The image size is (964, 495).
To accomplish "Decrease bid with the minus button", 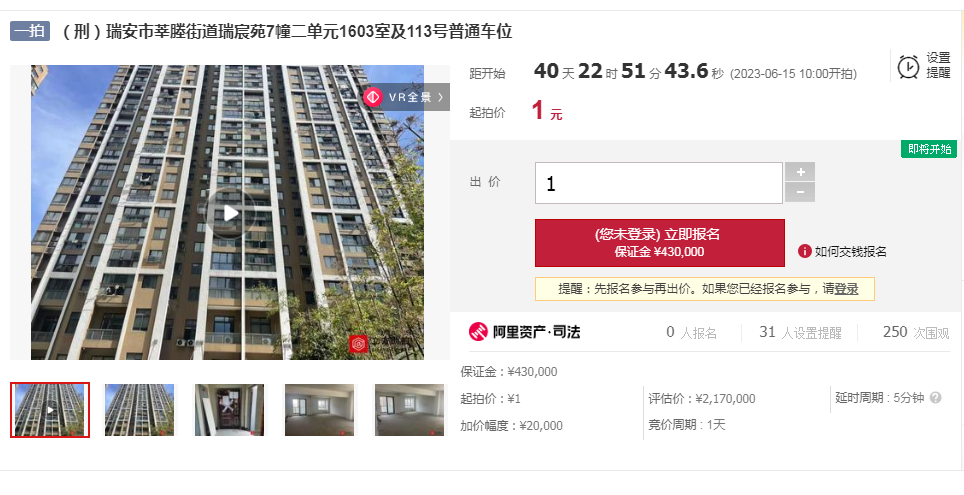I will pos(800,192).
